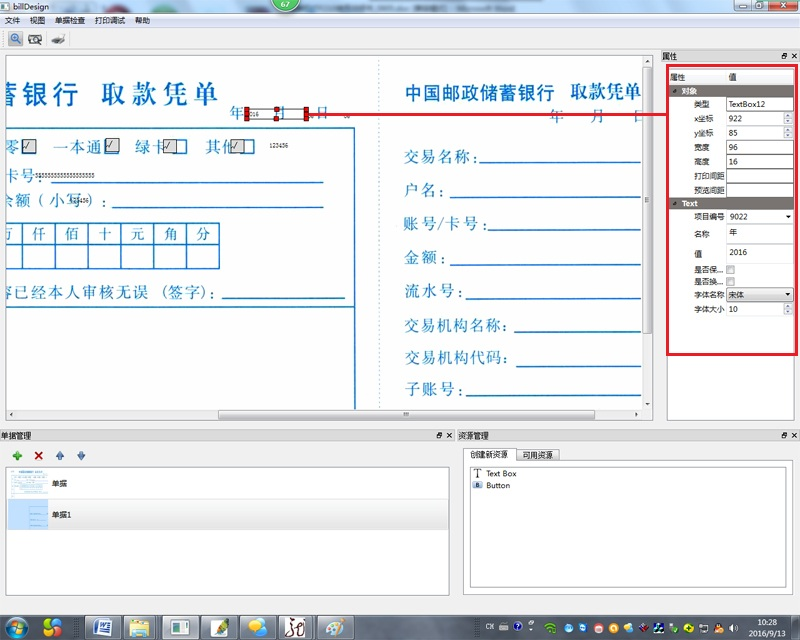The height and width of the screenshot is (640, 800).
Task: Close the 属性 properties panel
Action: click(794, 56)
